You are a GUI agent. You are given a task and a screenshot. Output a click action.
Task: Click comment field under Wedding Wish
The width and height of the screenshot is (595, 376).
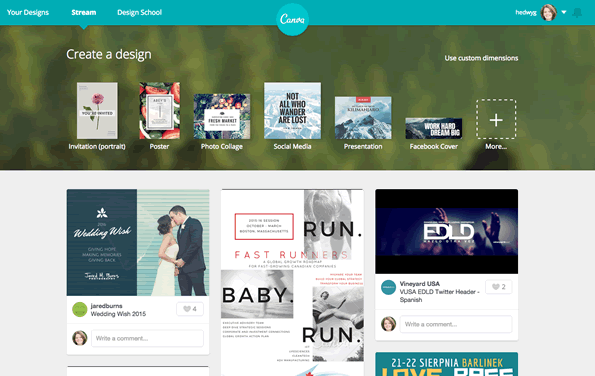click(x=147, y=338)
